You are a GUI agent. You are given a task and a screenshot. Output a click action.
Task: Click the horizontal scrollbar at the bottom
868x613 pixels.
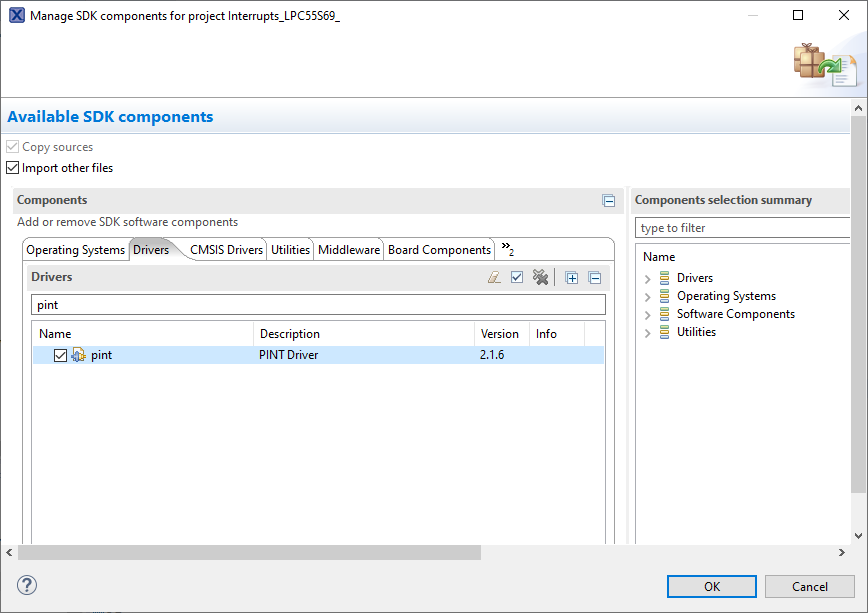pyautogui.click(x=249, y=553)
